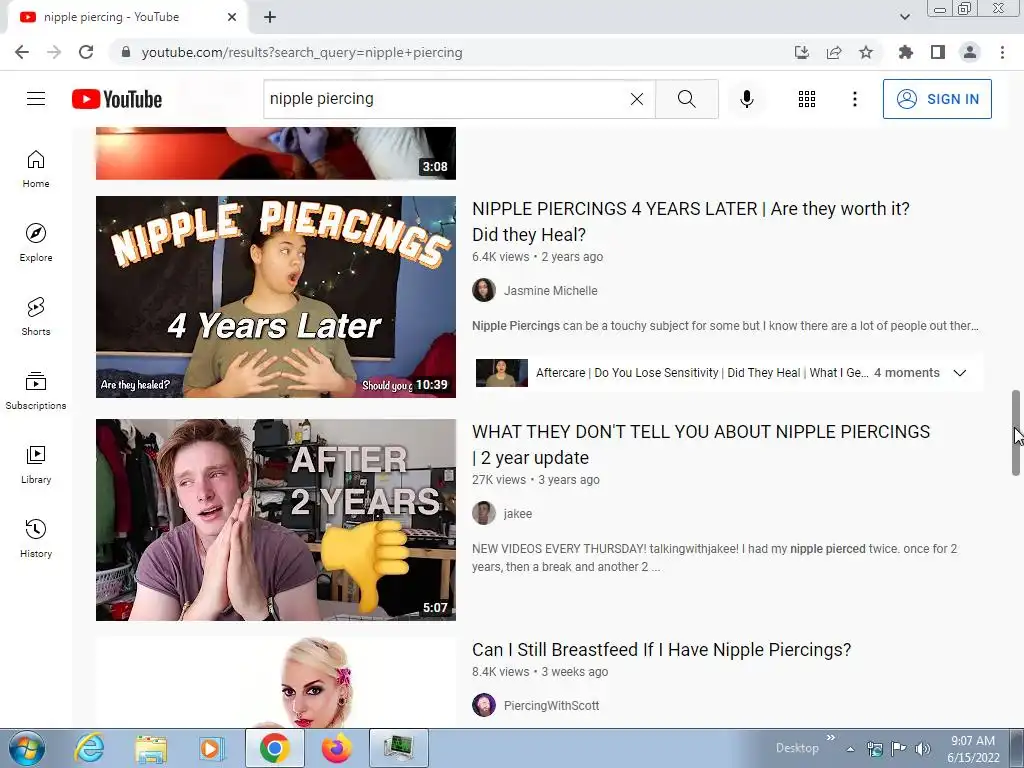Start voice search with the microphone
This screenshot has width=1024, height=768.
tap(747, 99)
